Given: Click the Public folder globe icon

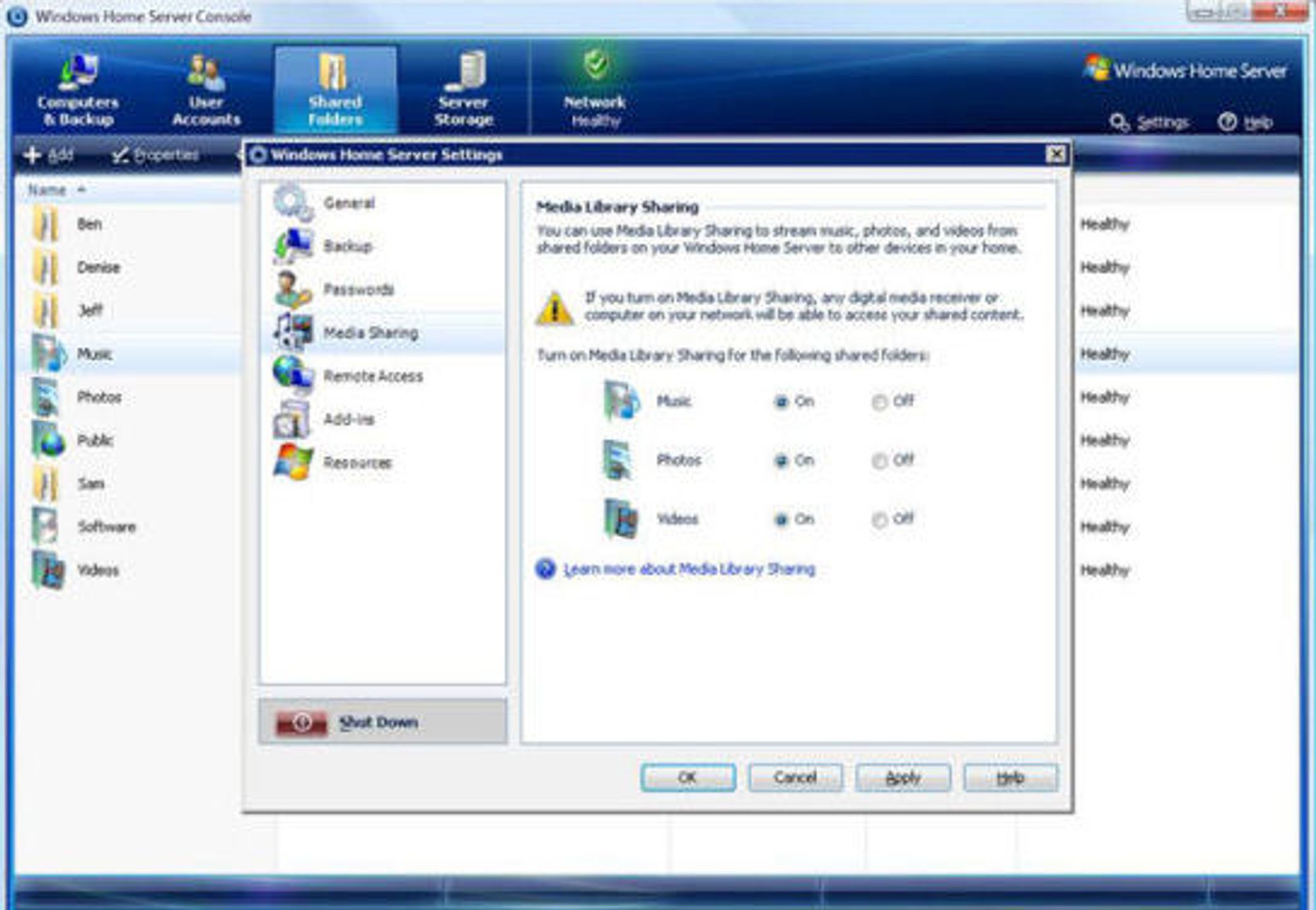Looking at the screenshot, I should (49, 440).
